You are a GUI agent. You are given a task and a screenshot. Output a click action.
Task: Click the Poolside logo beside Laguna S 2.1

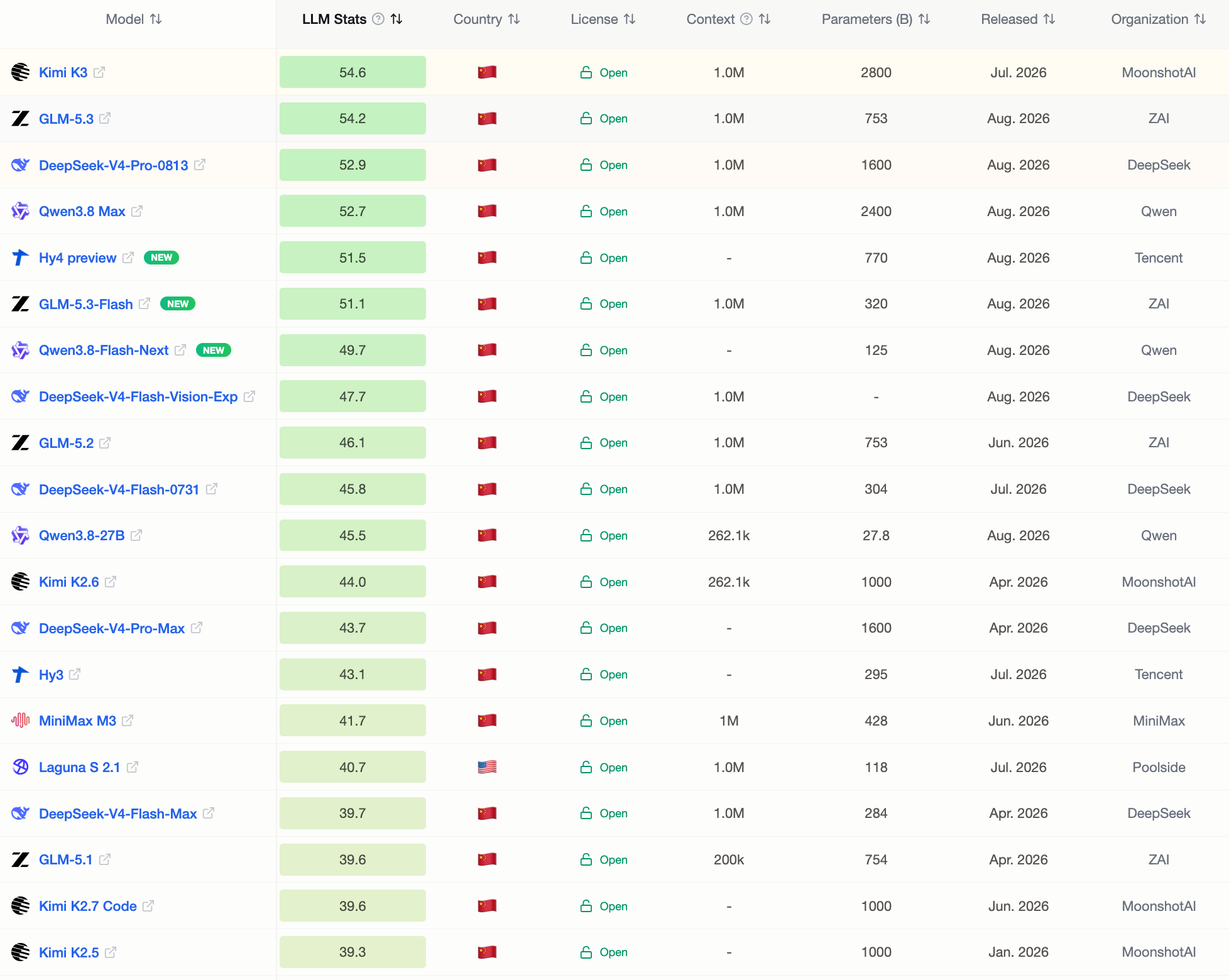[21, 767]
